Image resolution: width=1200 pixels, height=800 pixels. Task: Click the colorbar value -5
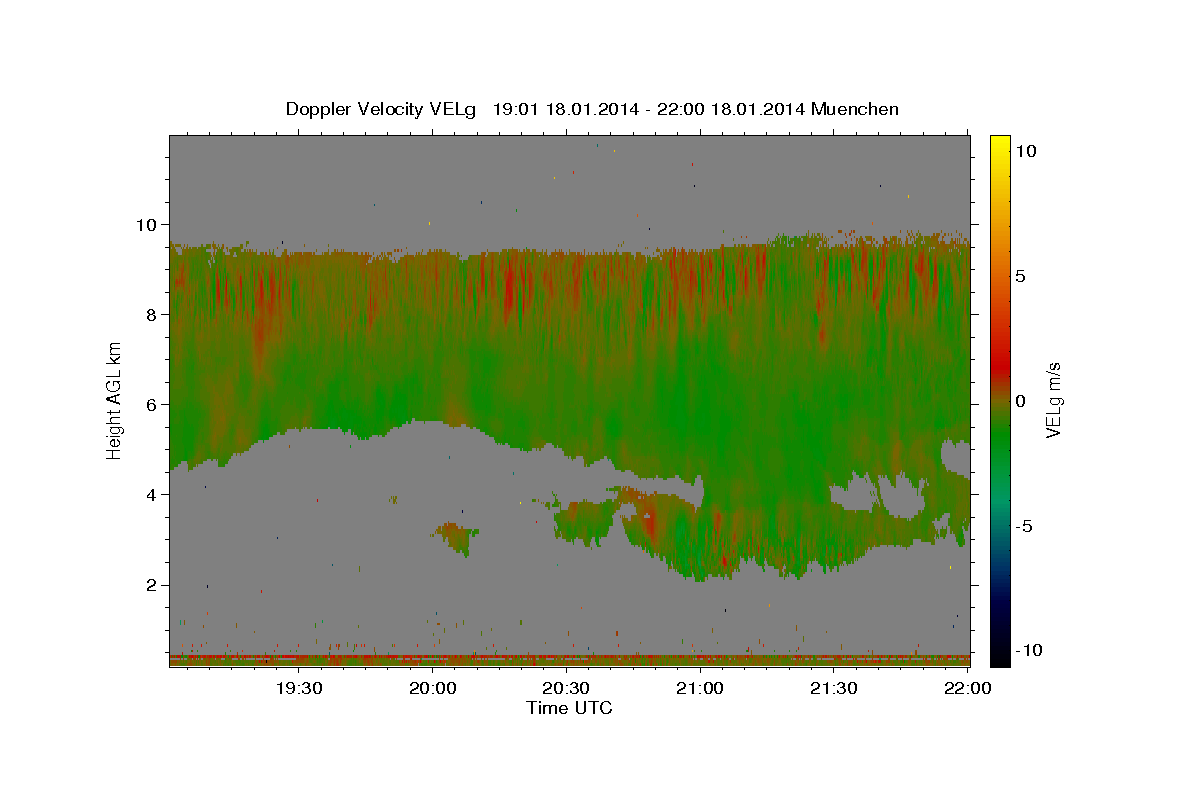tap(1025, 526)
